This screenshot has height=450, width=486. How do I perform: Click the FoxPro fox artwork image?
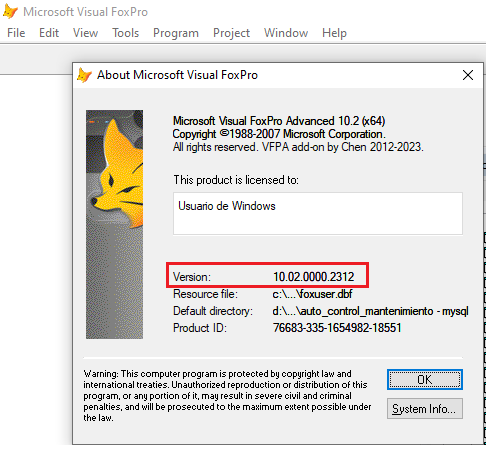point(114,224)
